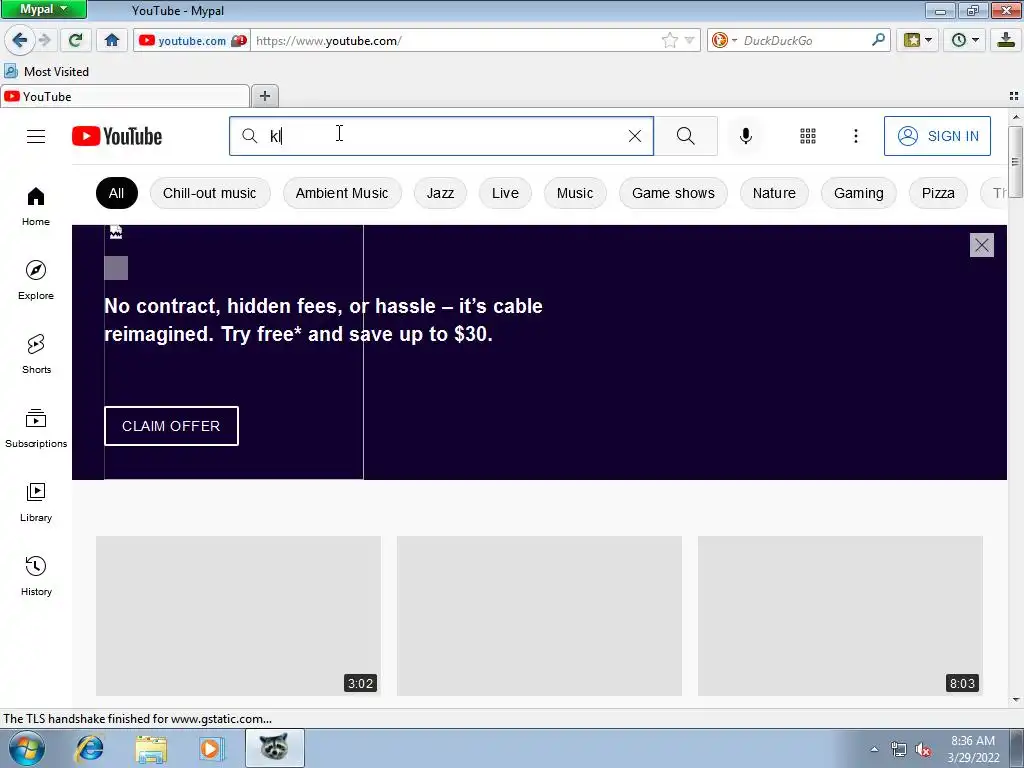Select the All filter chip
Image resolution: width=1024 pixels, height=768 pixels.
click(x=116, y=193)
